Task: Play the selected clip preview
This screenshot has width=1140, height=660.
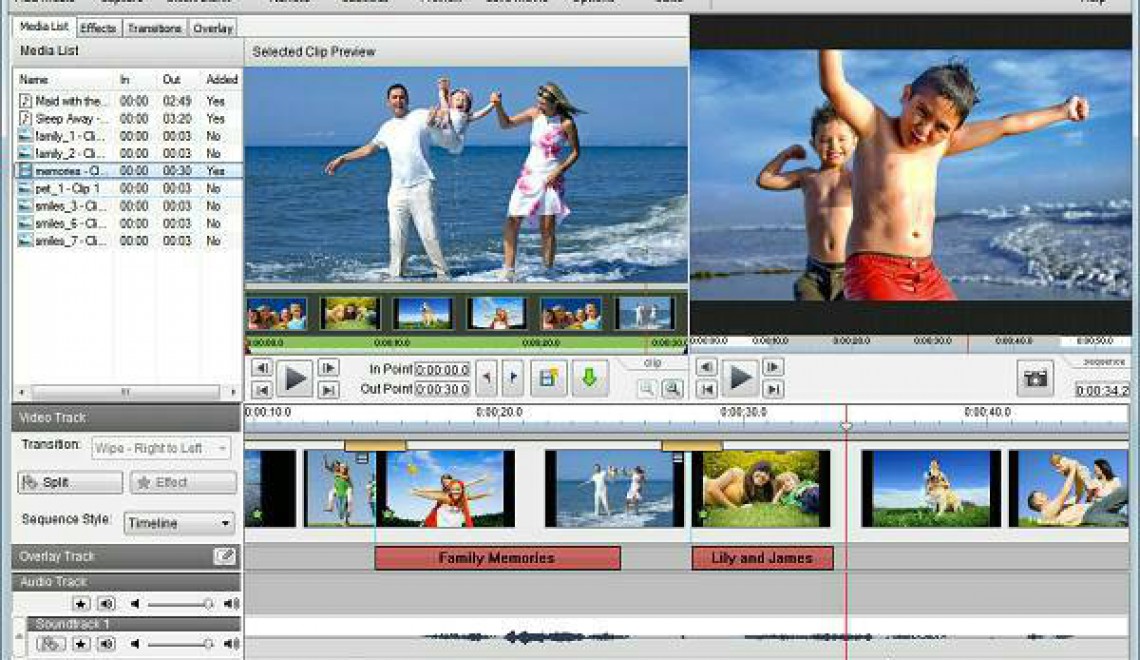Action: tap(294, 379)
